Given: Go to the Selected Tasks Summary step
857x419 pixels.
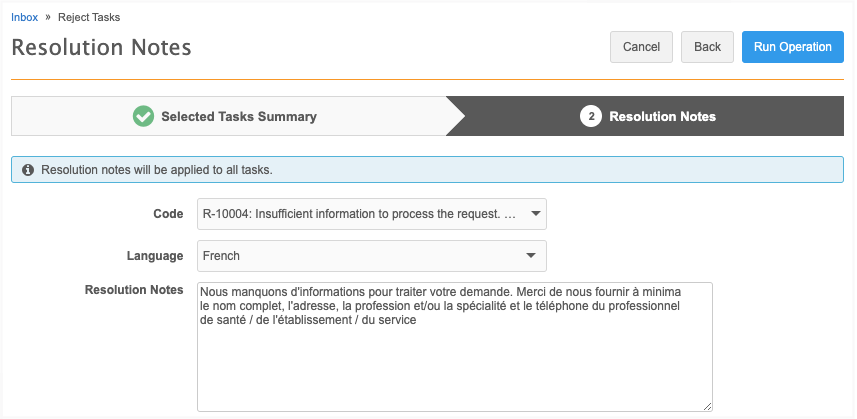Looking at the screenshot, I should (238, 116).
